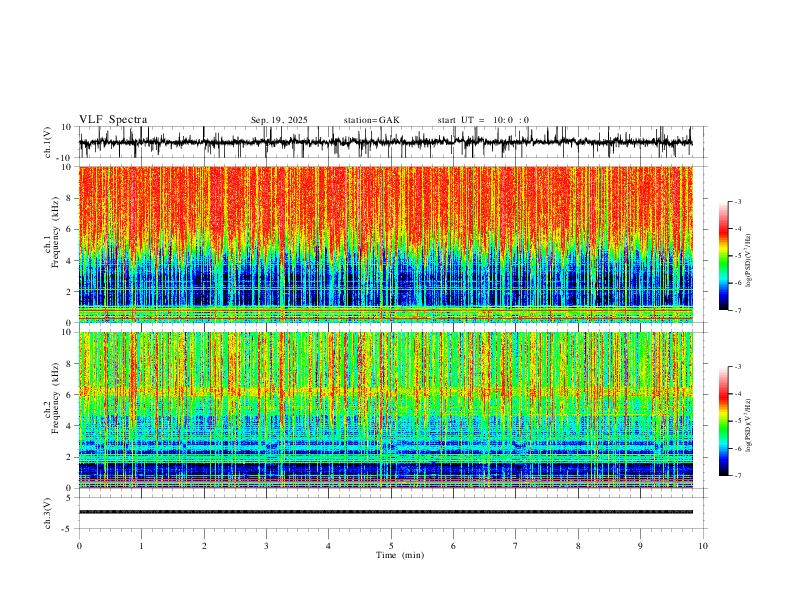Click the "ch.1(V)" waveform axis label
Screen dimensions: 792x612
pos(48,142)
